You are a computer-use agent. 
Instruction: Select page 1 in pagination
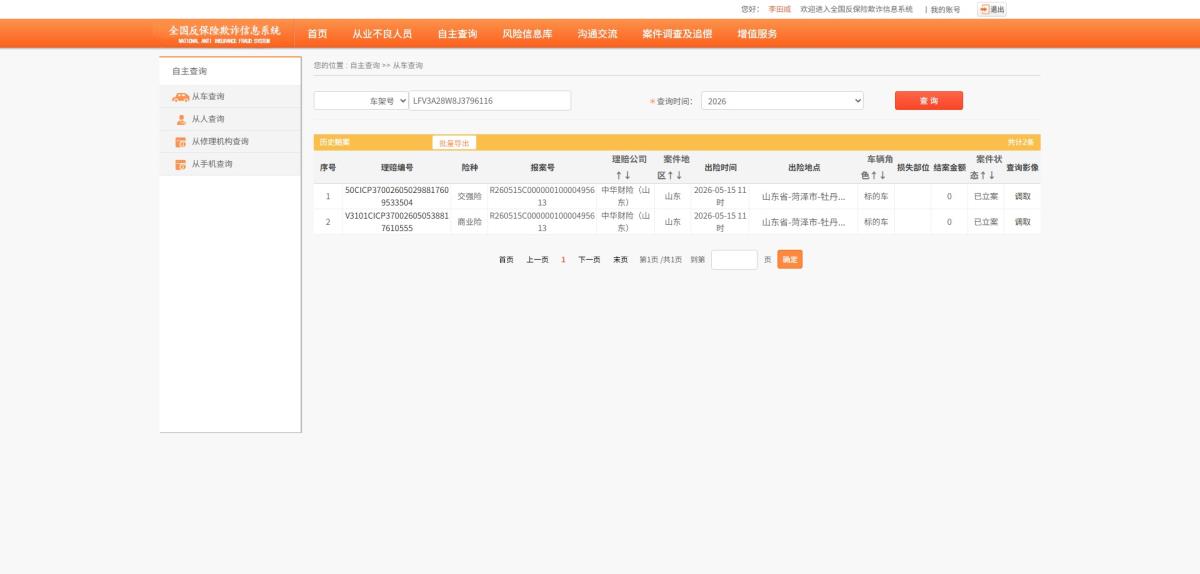tap(563, 260)
